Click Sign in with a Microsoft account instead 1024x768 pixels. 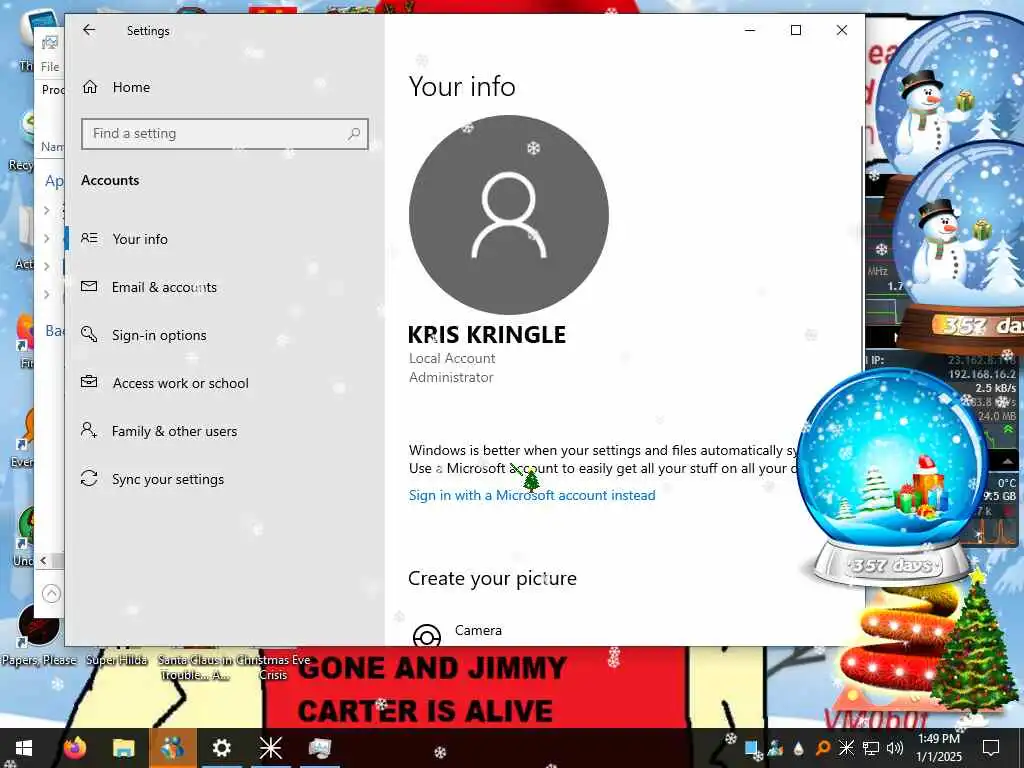pos(532,495)
